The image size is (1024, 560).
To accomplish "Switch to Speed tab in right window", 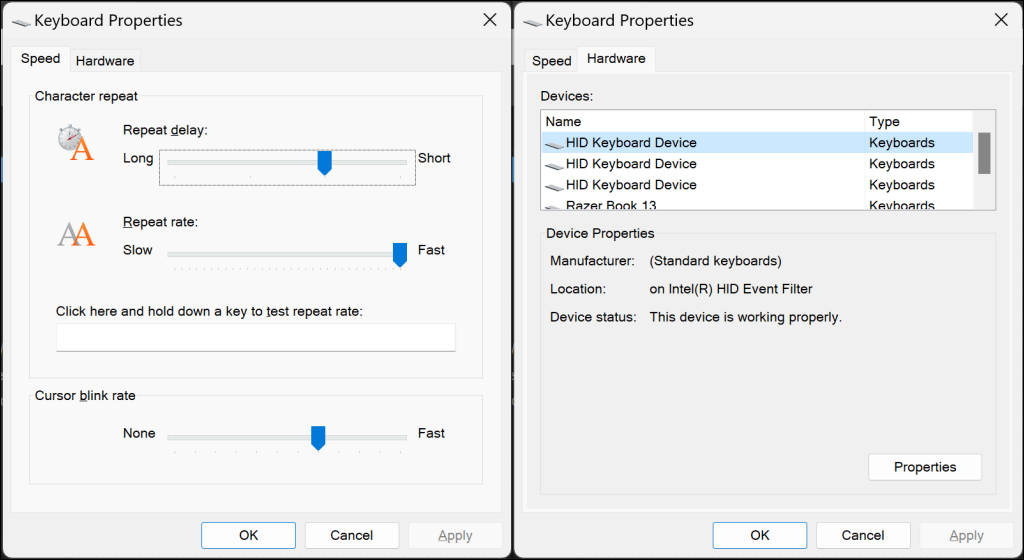I will point(551,61).
